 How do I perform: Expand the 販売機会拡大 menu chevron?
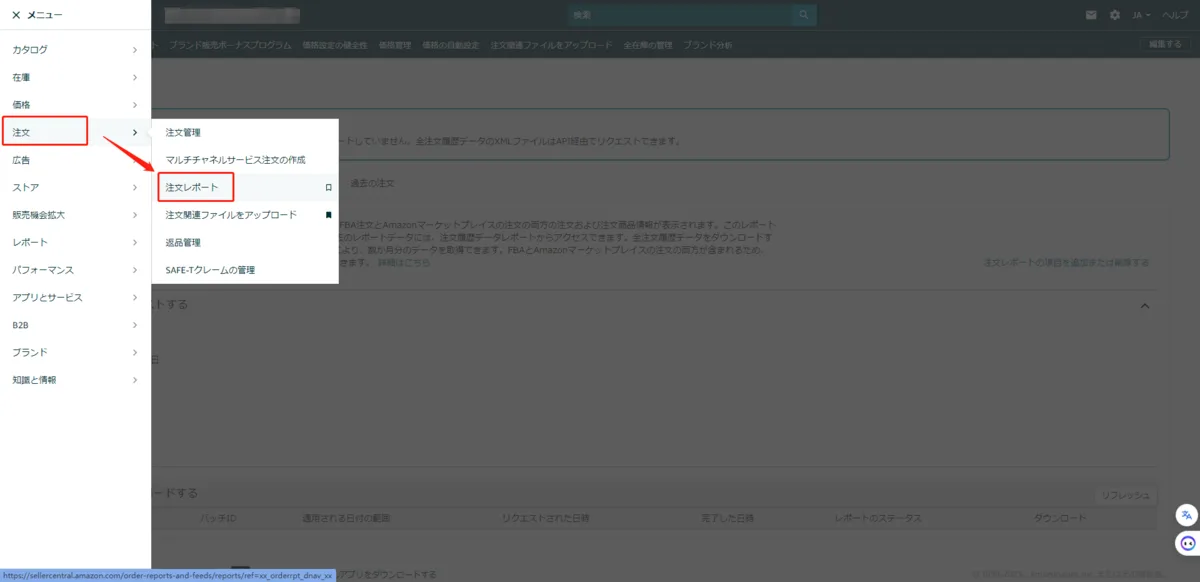135,215
